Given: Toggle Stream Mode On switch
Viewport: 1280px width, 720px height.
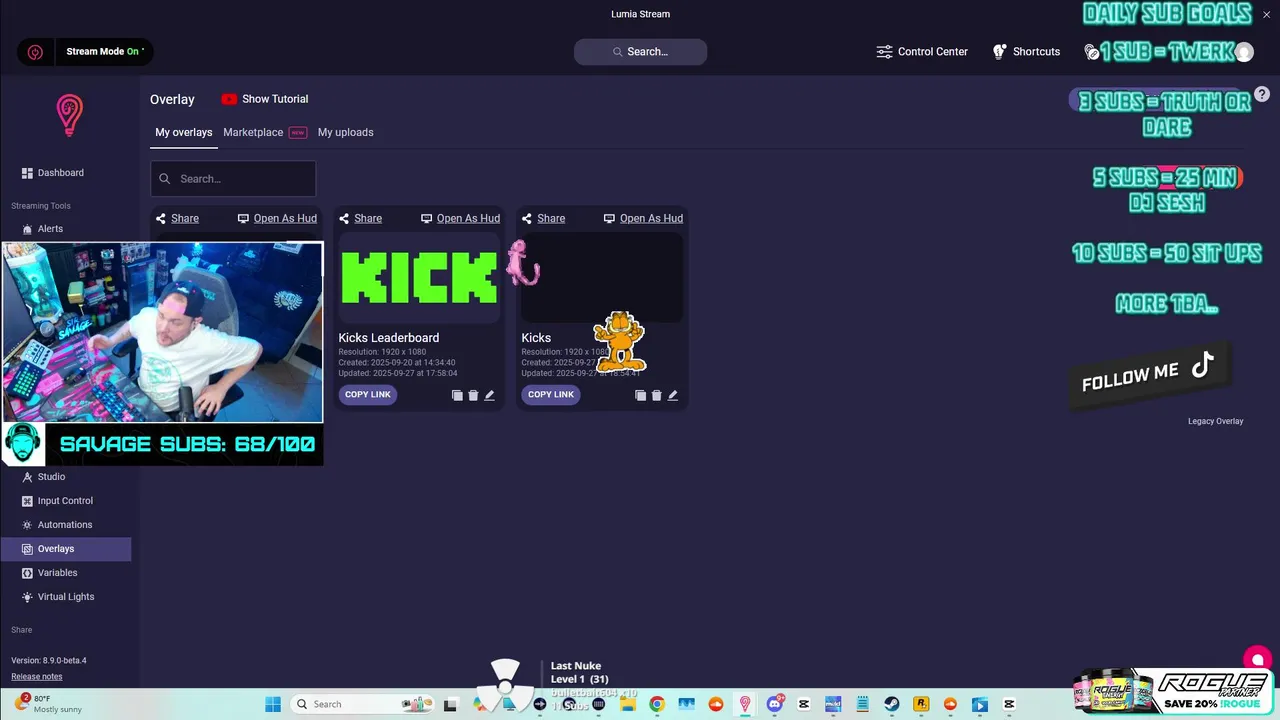Looking at the screenshot, I should tap(105, 51).
